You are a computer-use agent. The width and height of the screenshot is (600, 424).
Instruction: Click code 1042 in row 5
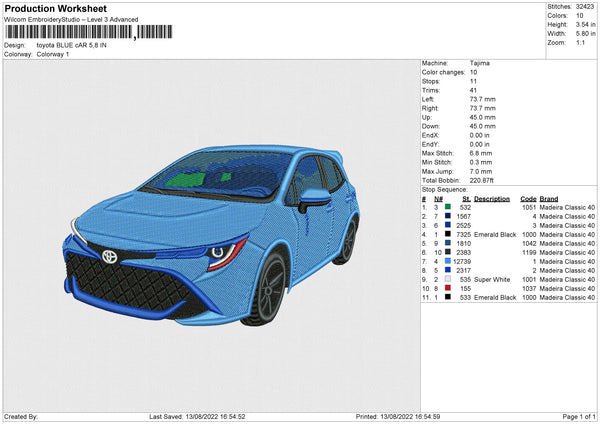529,243
